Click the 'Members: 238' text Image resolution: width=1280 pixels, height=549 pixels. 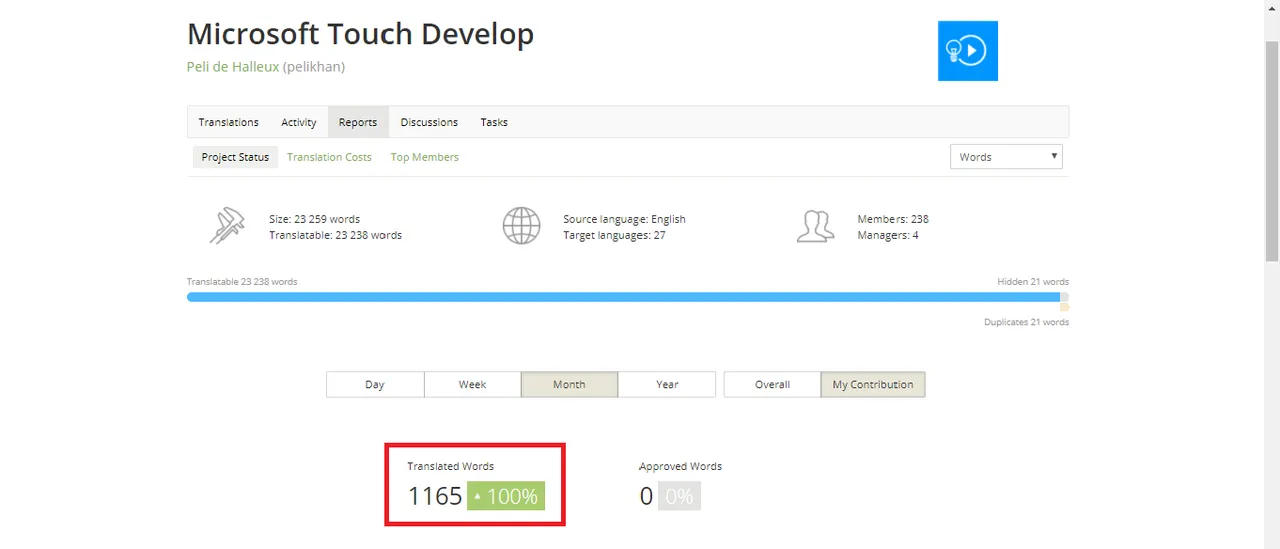point(893,219)
